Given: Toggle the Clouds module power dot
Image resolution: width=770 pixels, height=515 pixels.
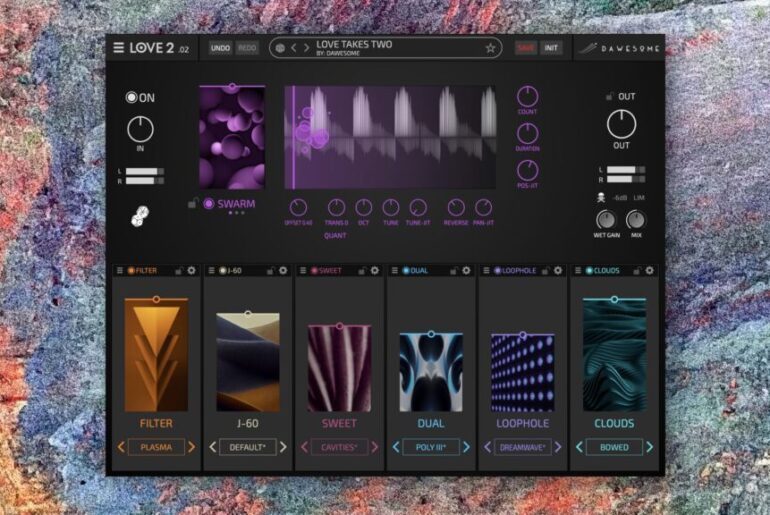Looking at the screenshot, I should [x=589, y=271].
